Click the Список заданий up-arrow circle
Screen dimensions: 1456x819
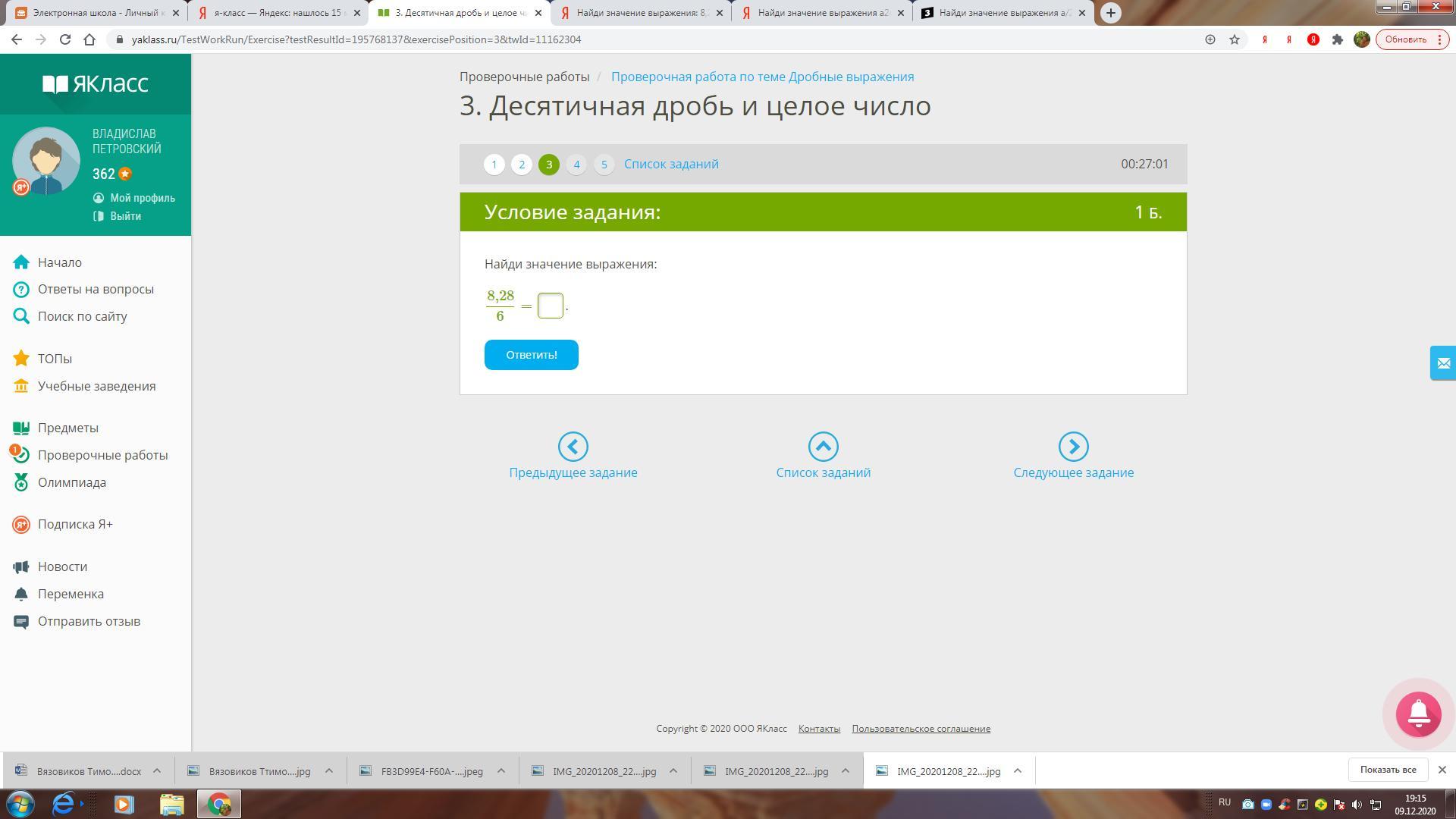click(823, 447)
